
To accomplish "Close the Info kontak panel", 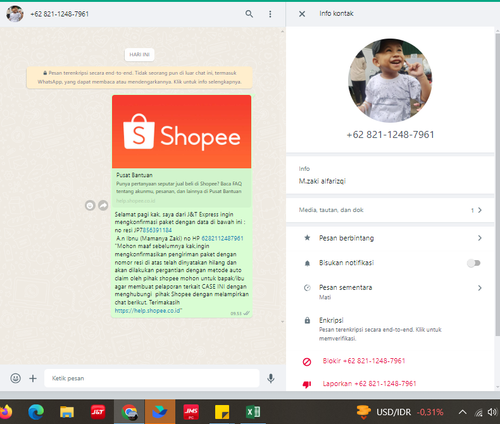I will coord(302,14).
